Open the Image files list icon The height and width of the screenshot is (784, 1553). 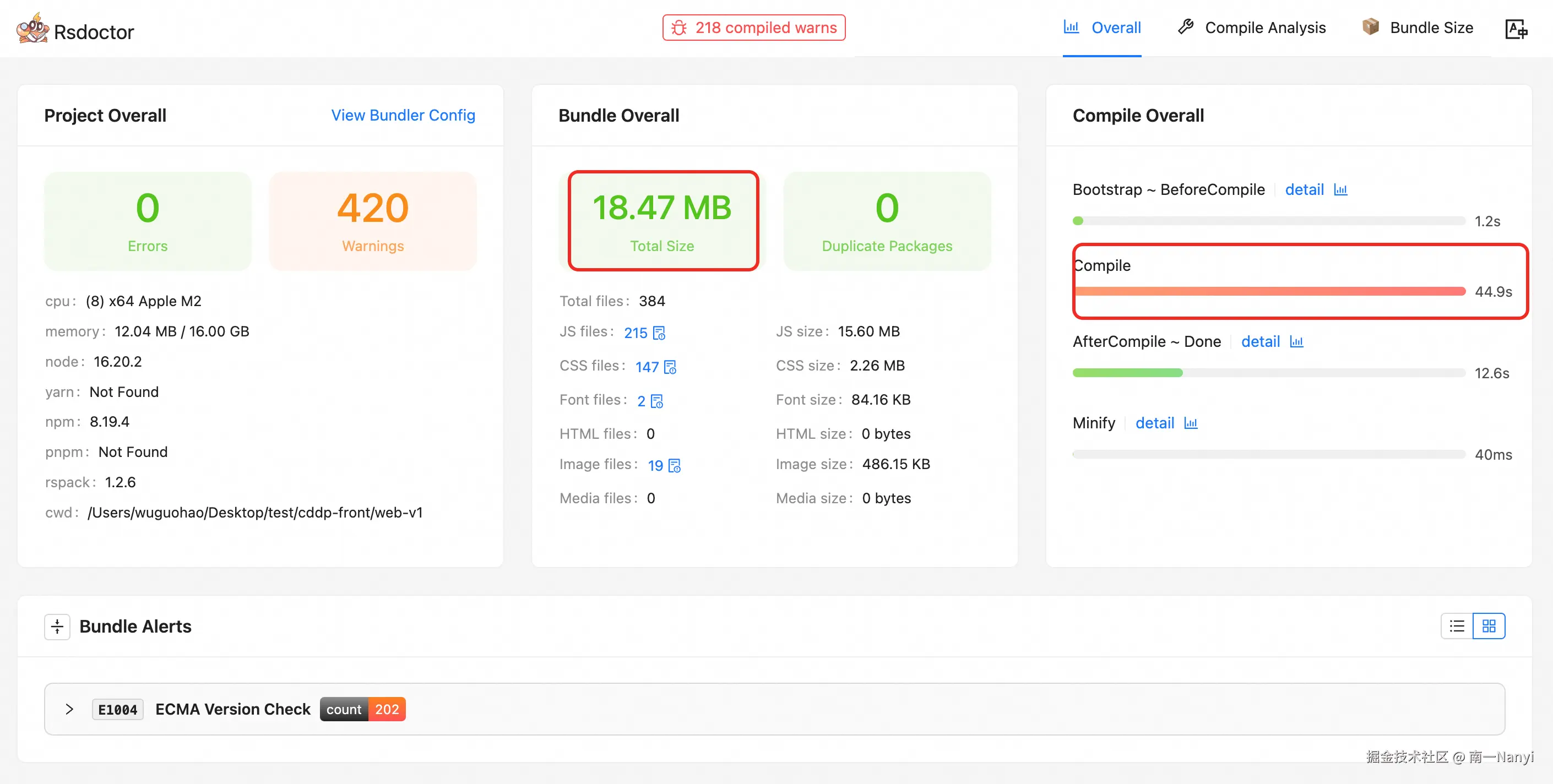tap(674, 466)
